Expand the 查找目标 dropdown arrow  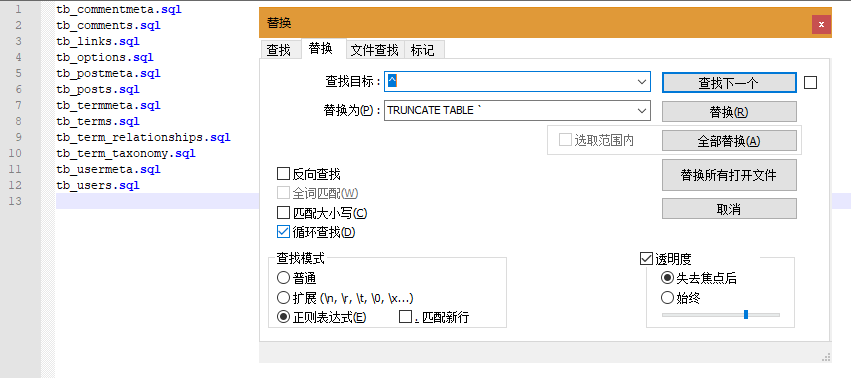pyautogui.click(x=642, y=82)
